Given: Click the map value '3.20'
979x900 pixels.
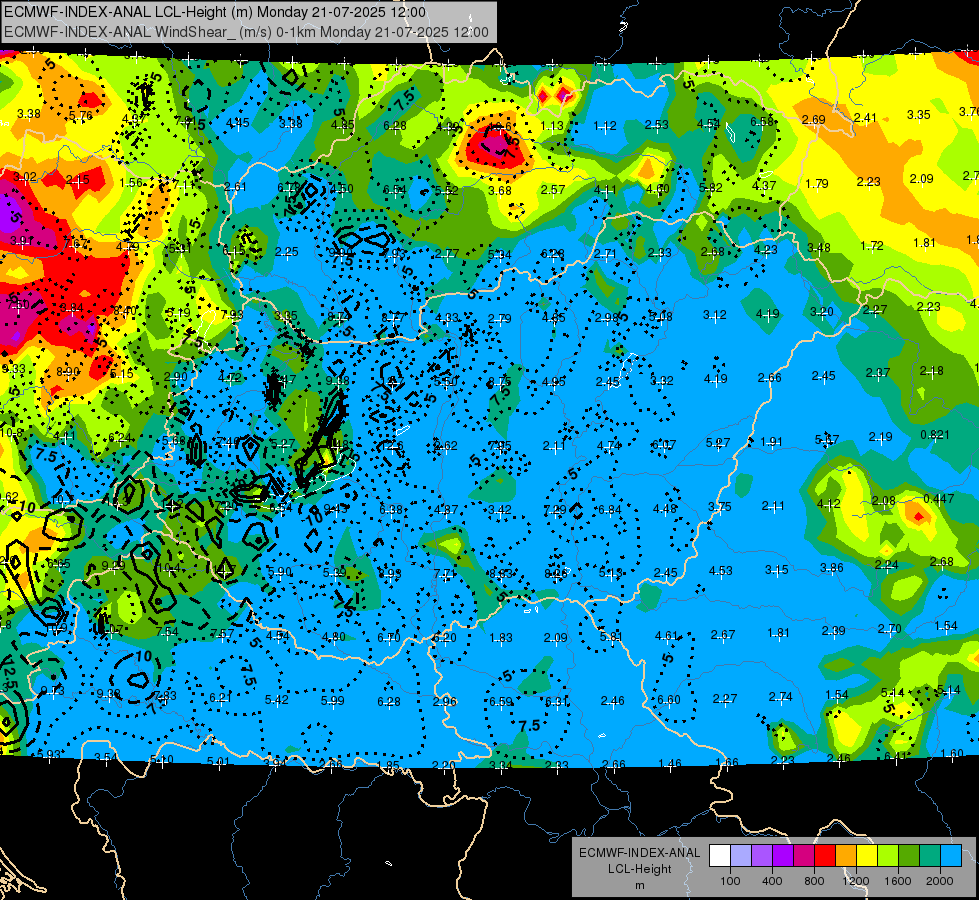Looking at the screenshot, I should point(822,312).
